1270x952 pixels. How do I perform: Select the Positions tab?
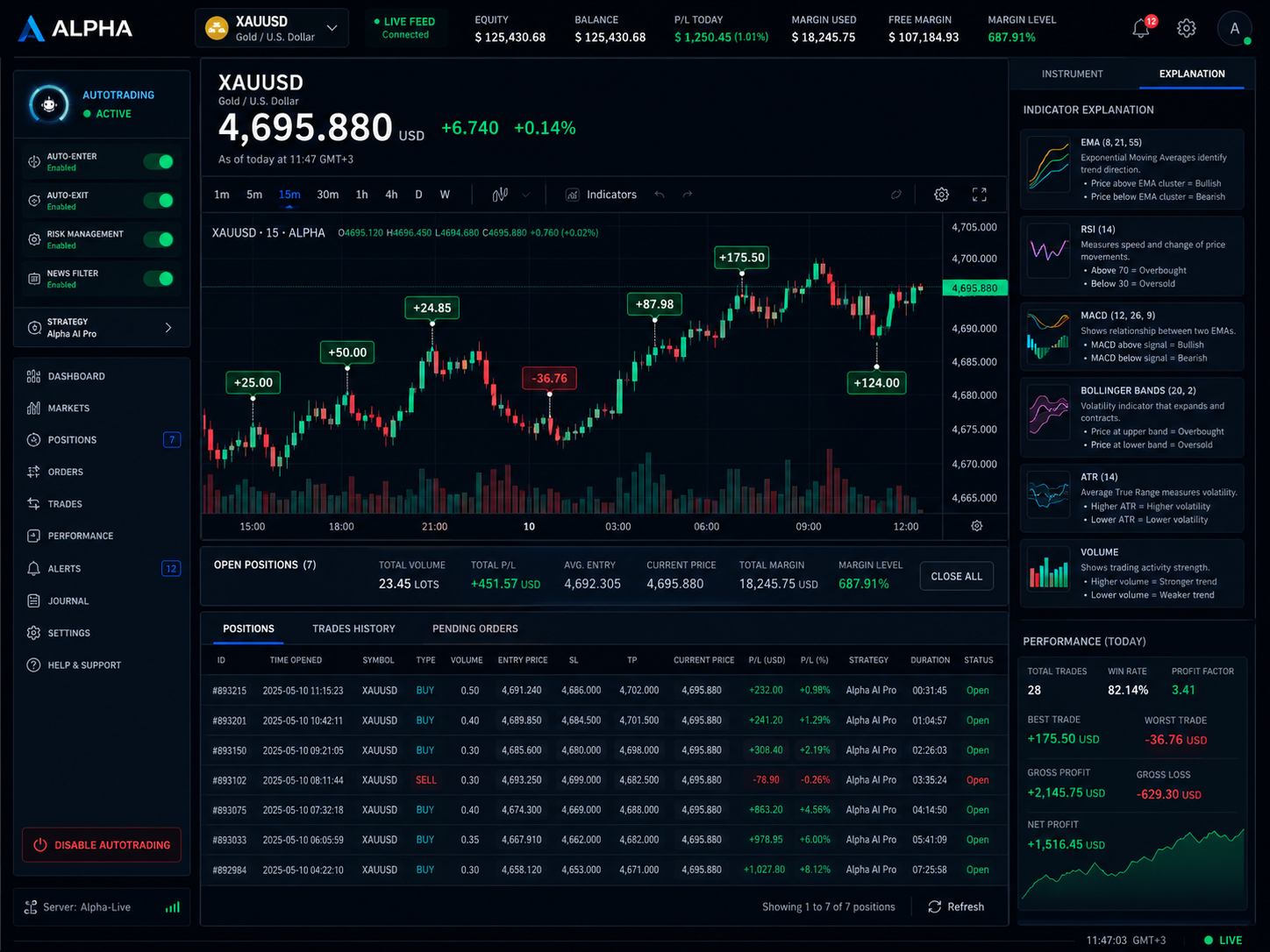(248, 629)
